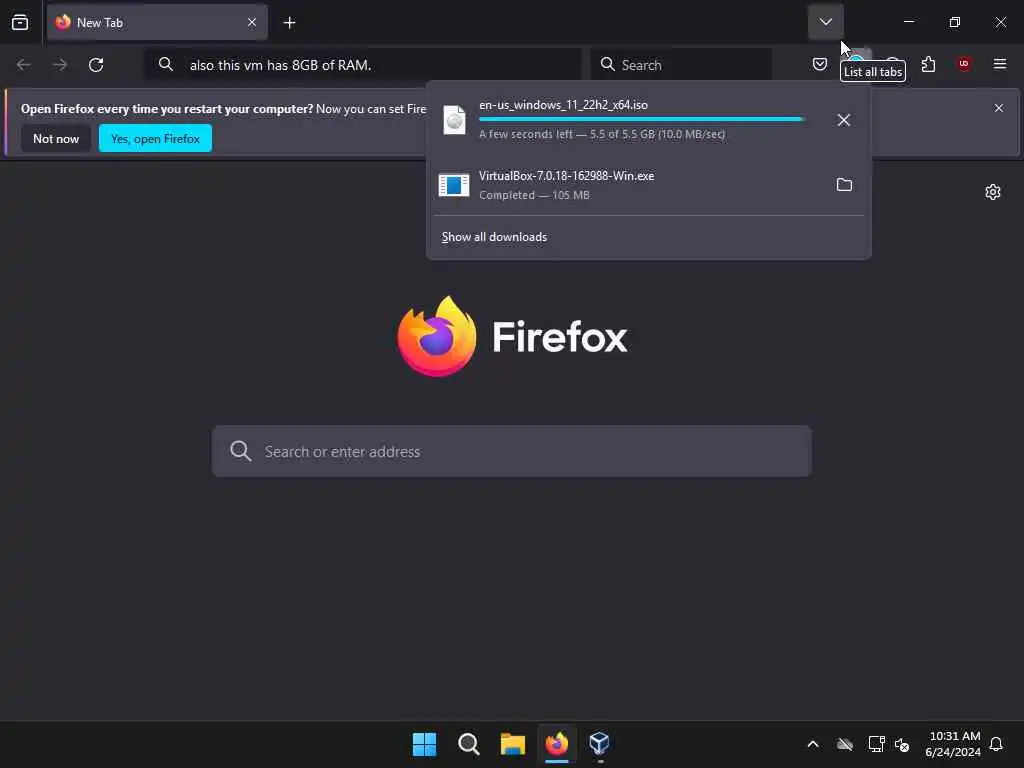Click the Firefox taskbar icon
Screen dimensions: 1024x768
point(557,744)
